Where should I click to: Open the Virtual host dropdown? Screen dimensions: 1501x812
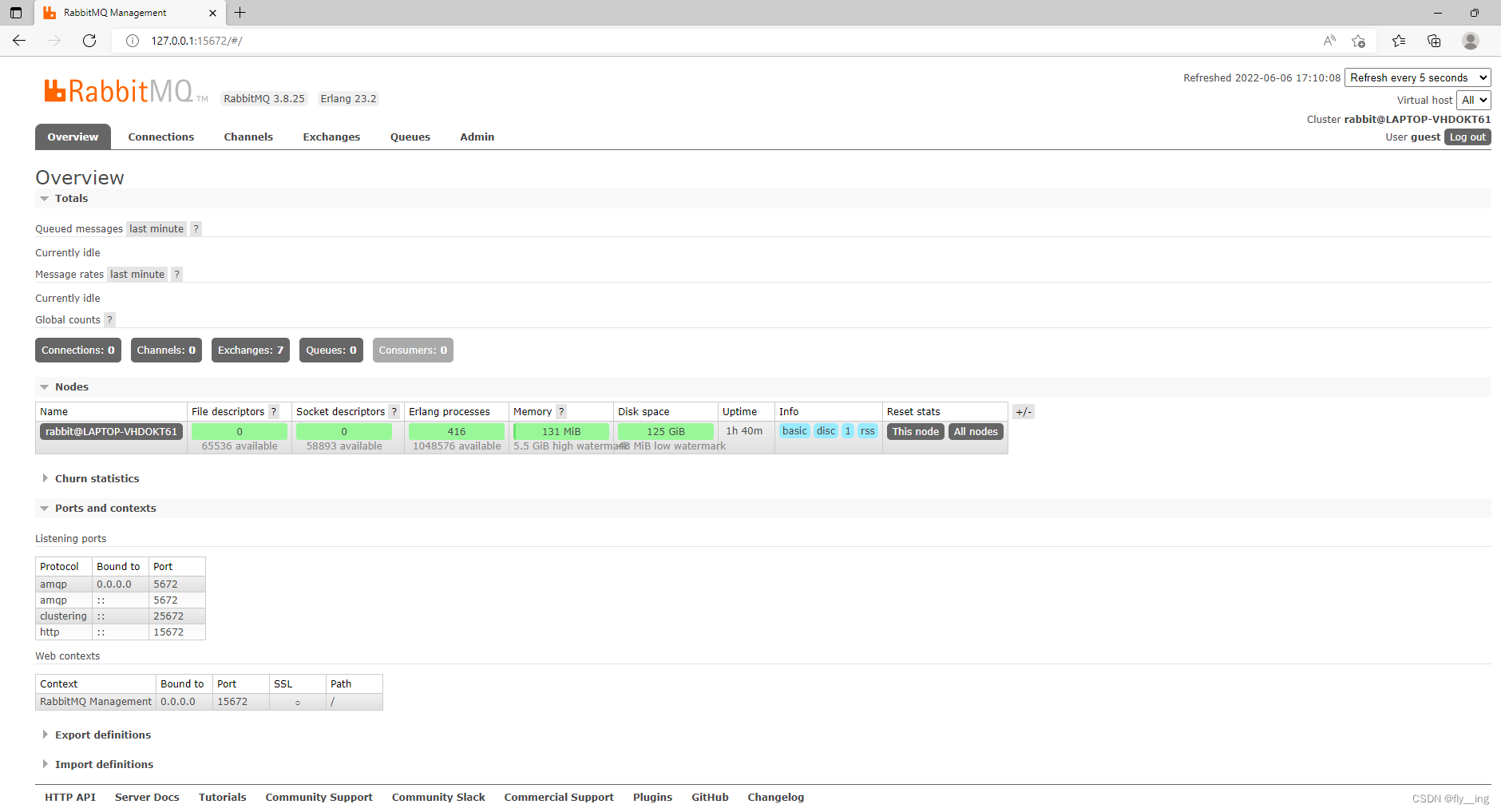coord(1474,100)
